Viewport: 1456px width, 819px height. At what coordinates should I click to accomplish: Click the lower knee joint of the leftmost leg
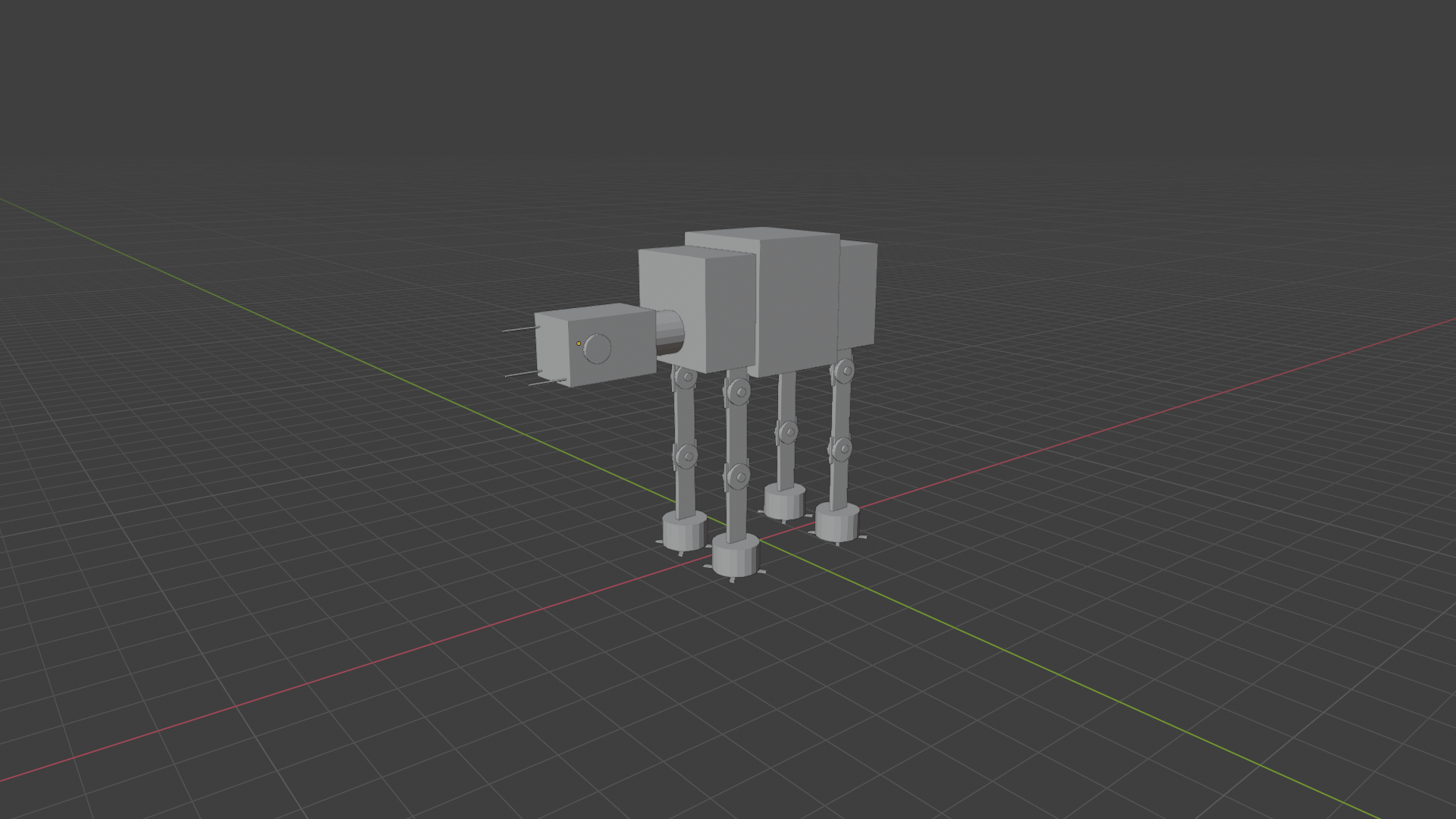click(x=687, y=457)
